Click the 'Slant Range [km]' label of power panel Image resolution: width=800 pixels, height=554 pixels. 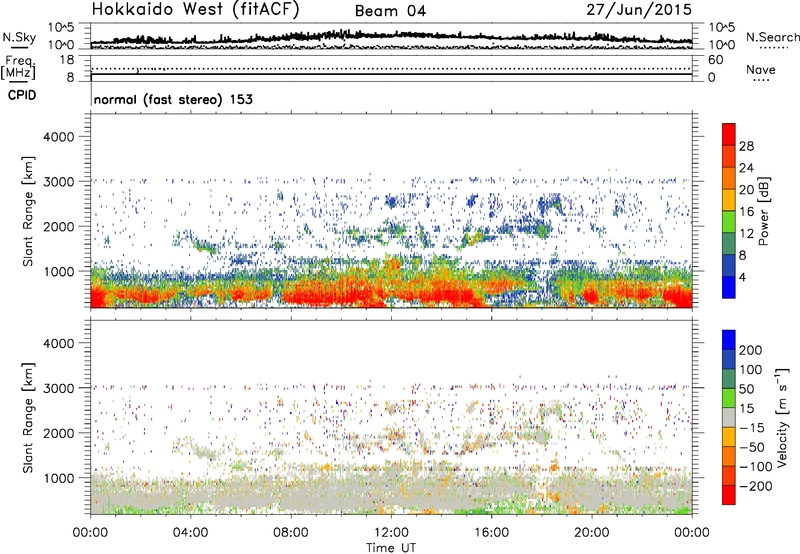[28, 211]
